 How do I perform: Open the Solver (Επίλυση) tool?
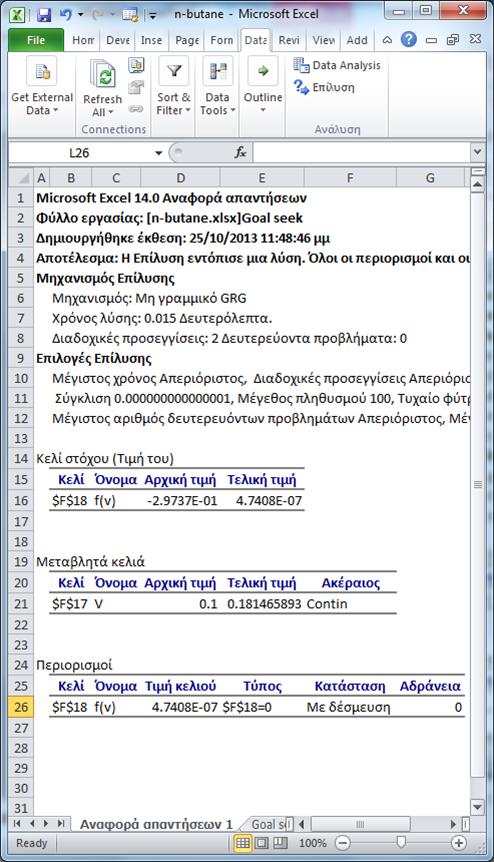click(x=324, y=87)
